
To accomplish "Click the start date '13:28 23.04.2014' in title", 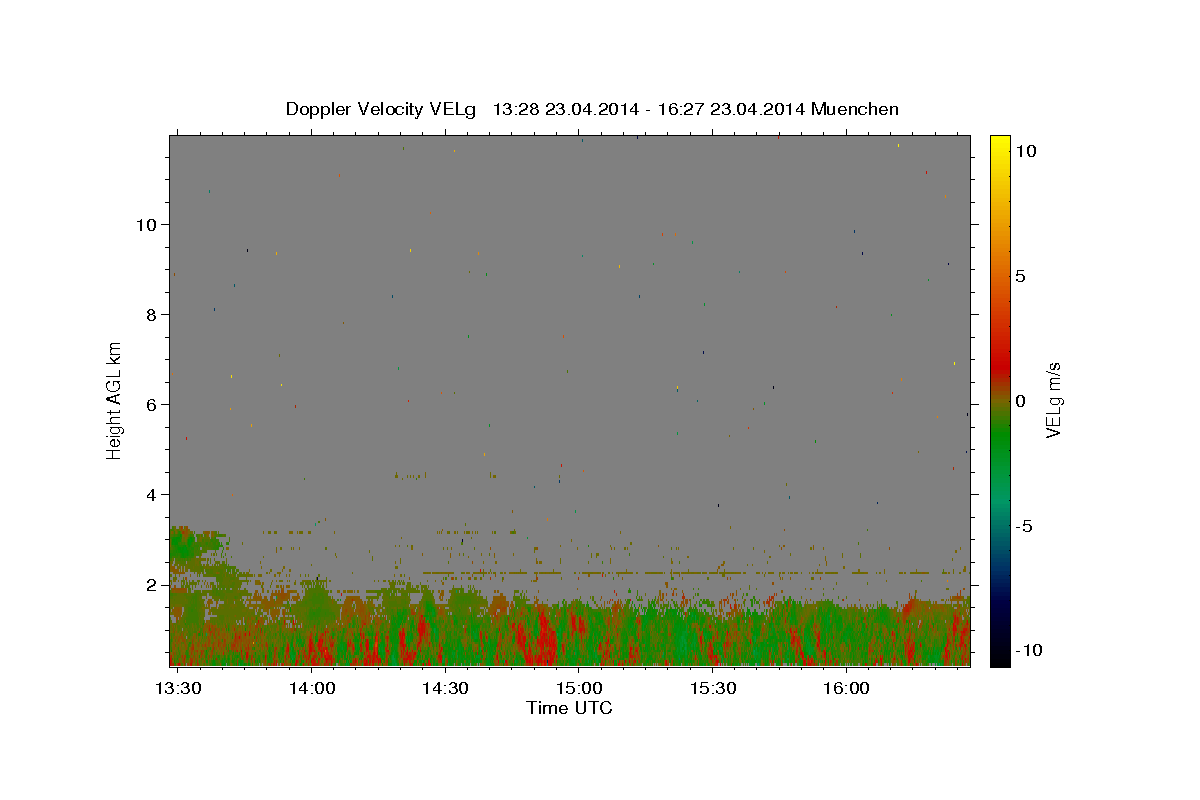I will (566, 109).
